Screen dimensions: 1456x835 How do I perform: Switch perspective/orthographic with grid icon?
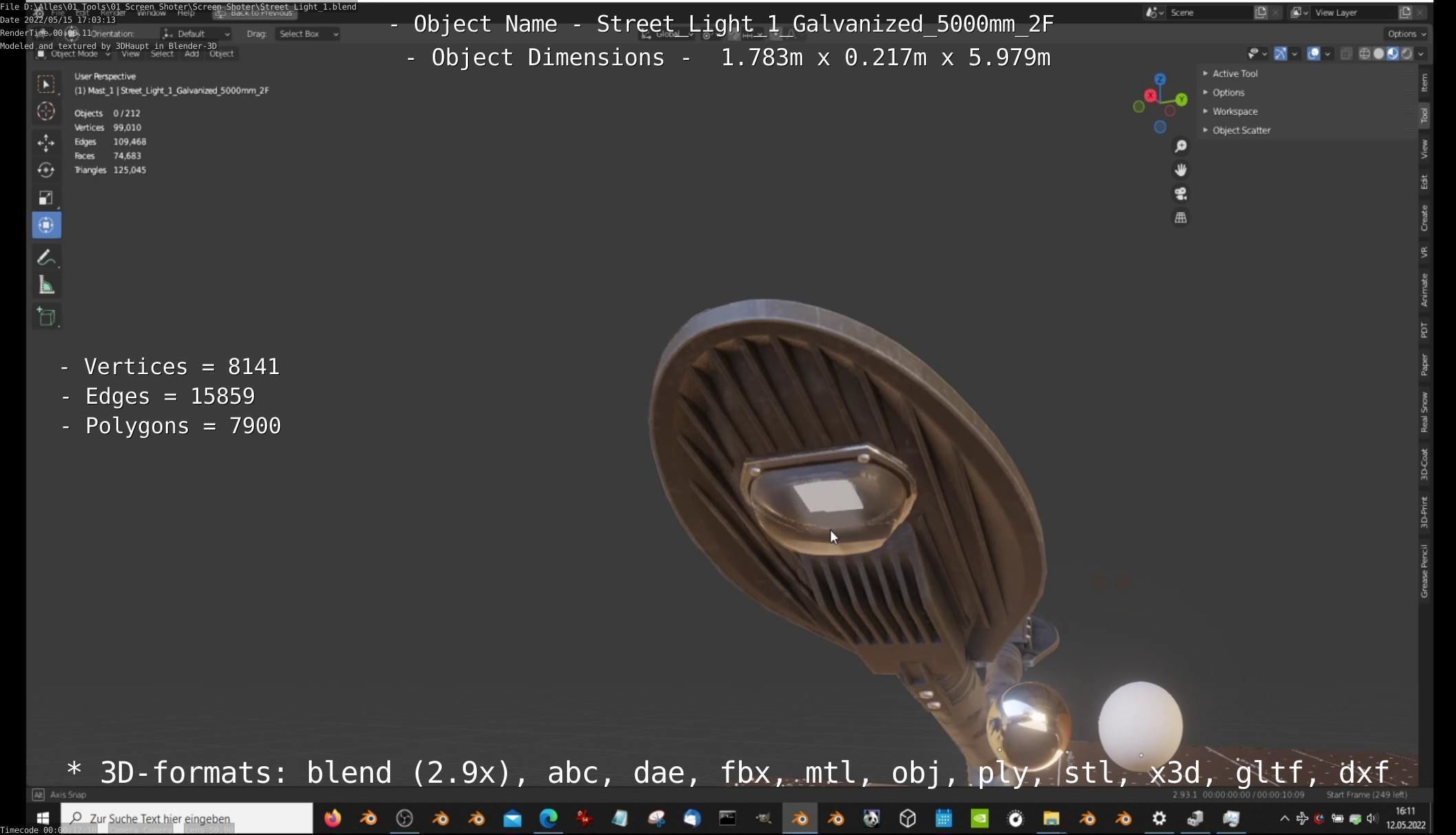coord(1181,217)
